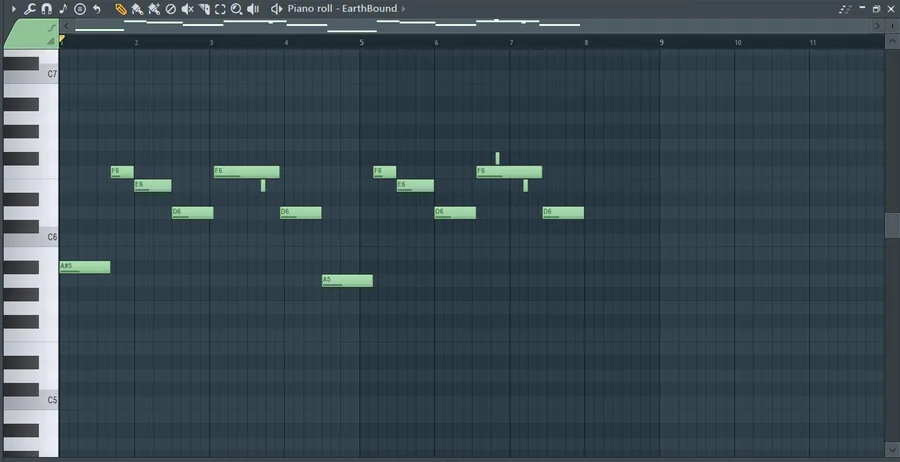
Task: Open the Piano roll - EarthBound target selector
Action: (342, 9)
